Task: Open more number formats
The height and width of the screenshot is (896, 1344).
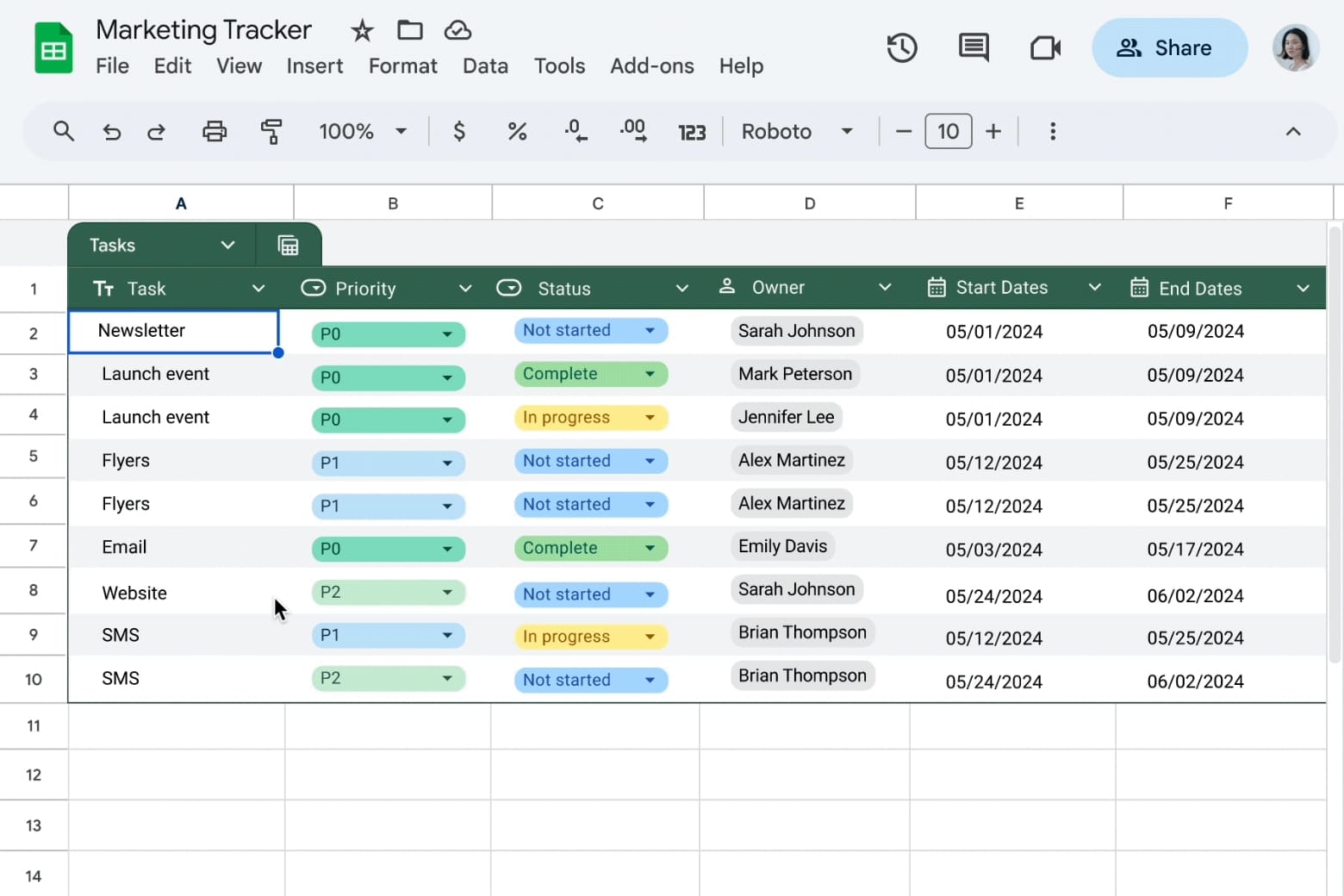Action: (692, 131)
